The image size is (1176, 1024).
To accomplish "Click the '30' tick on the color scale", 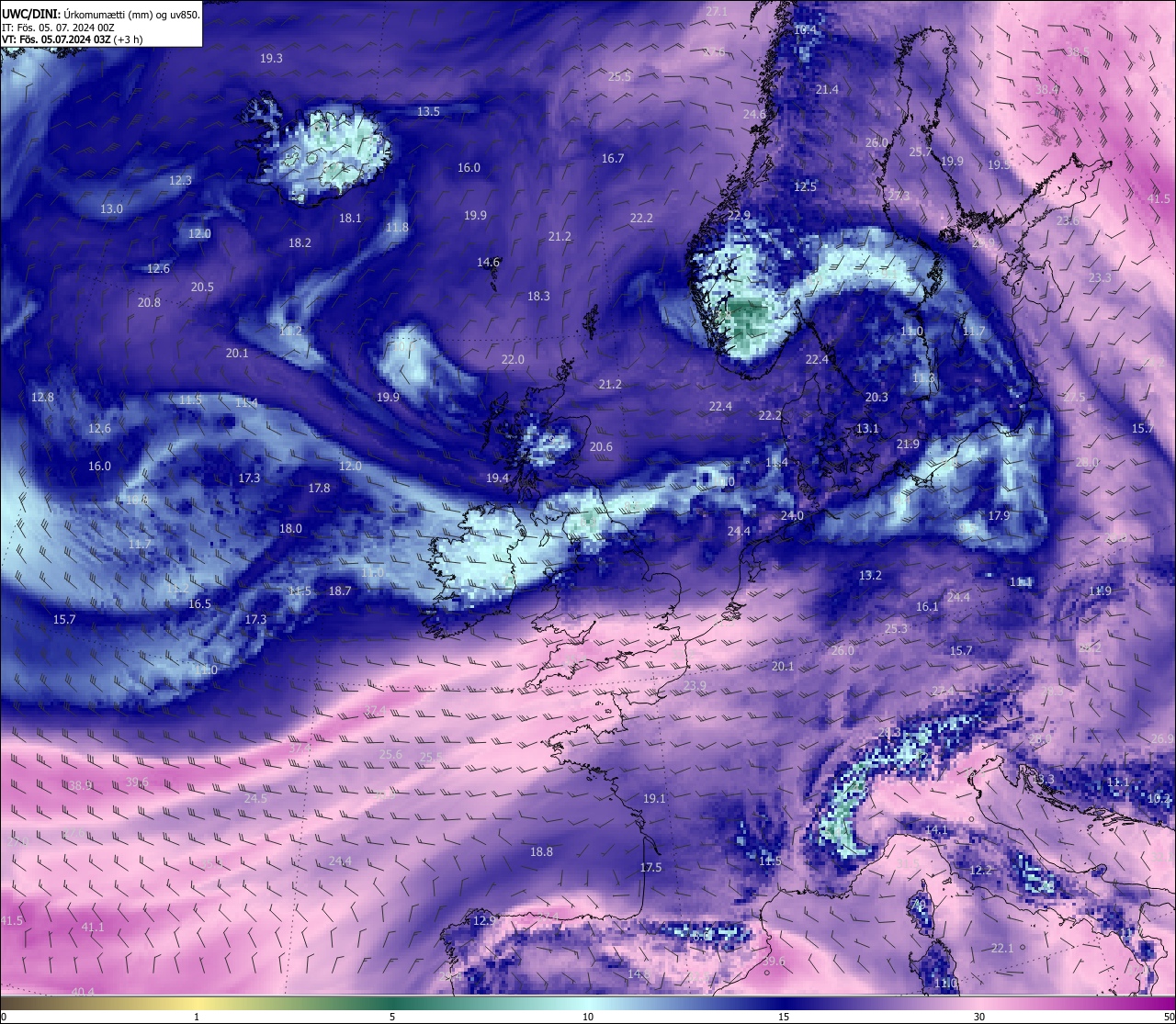I will click(979, 1017).
